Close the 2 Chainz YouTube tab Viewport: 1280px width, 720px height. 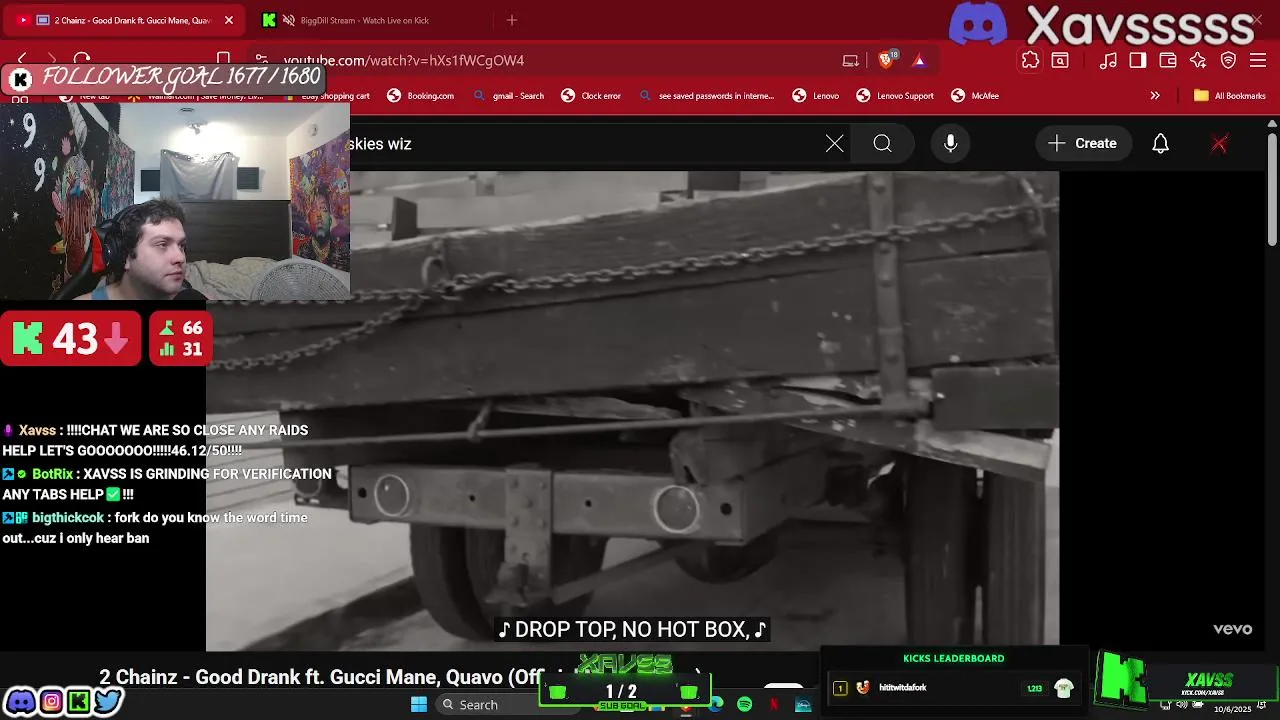(229, 20)
